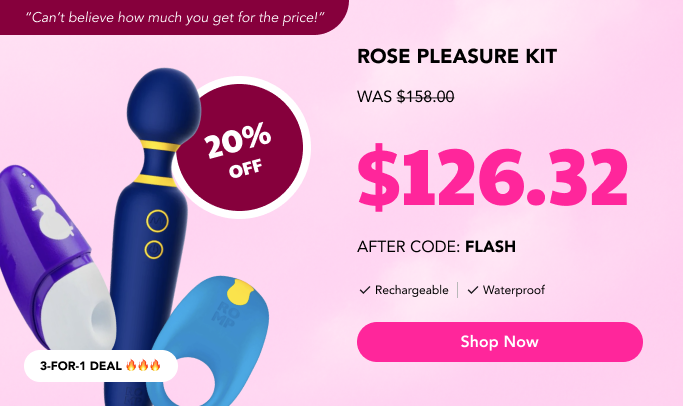Click the ROSE PLEASURE KIT heading

coord(457,56)
